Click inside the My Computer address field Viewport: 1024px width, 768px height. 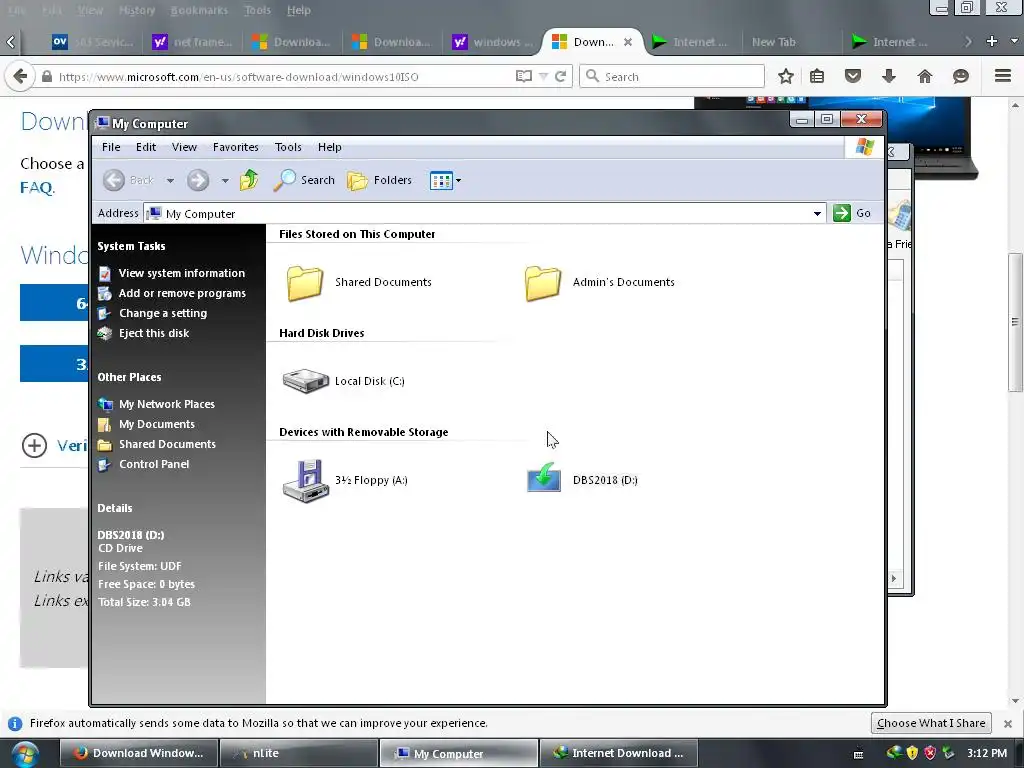483,214
